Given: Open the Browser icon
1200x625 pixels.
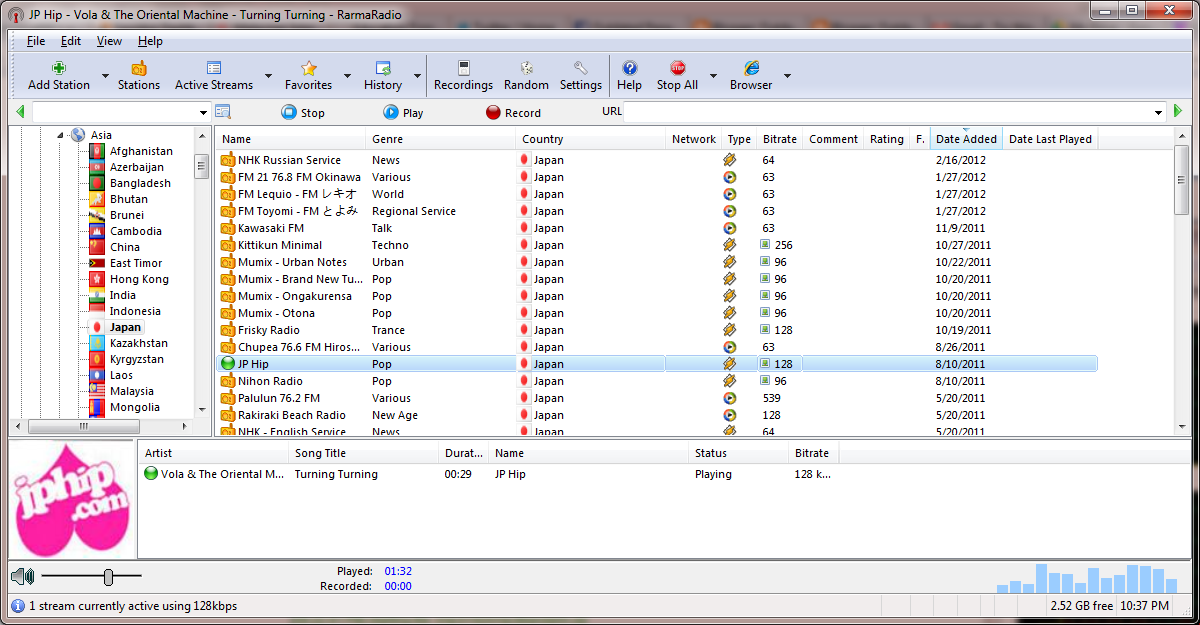Looking at the screenshot, I should tap(751, 68).
